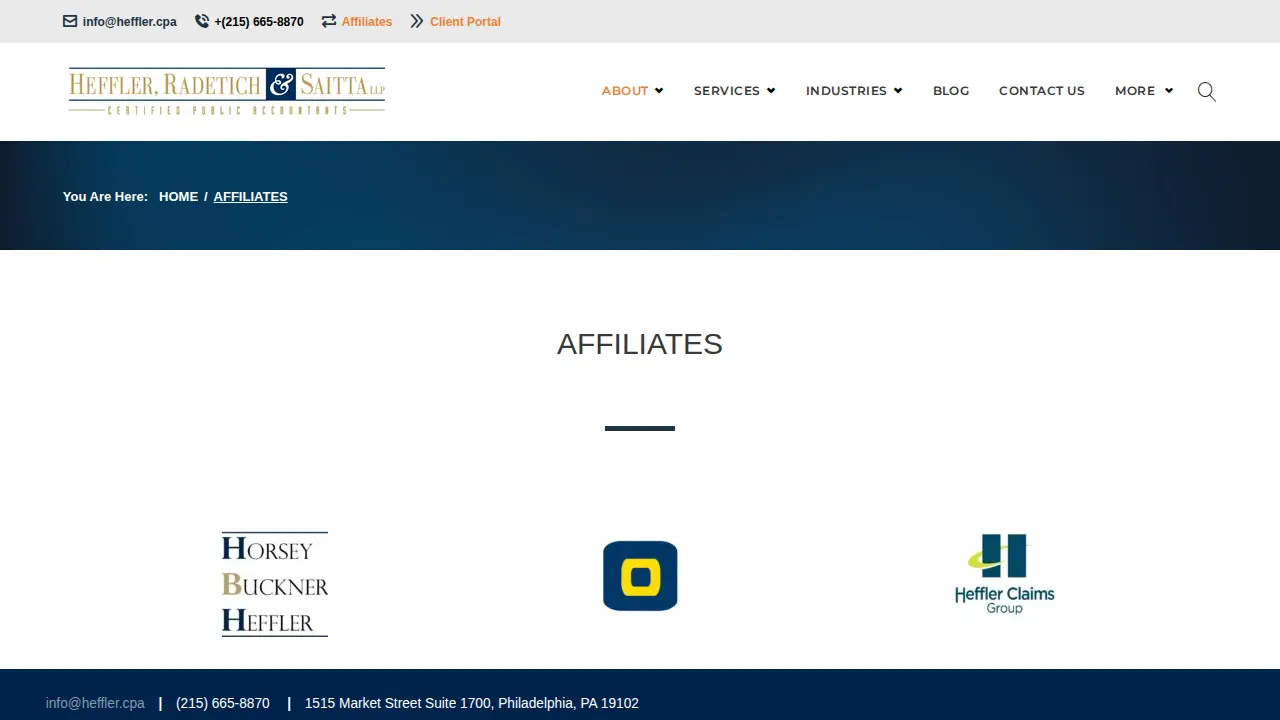Open the More menu item

pyautogui.click(x=1135, y=91)
